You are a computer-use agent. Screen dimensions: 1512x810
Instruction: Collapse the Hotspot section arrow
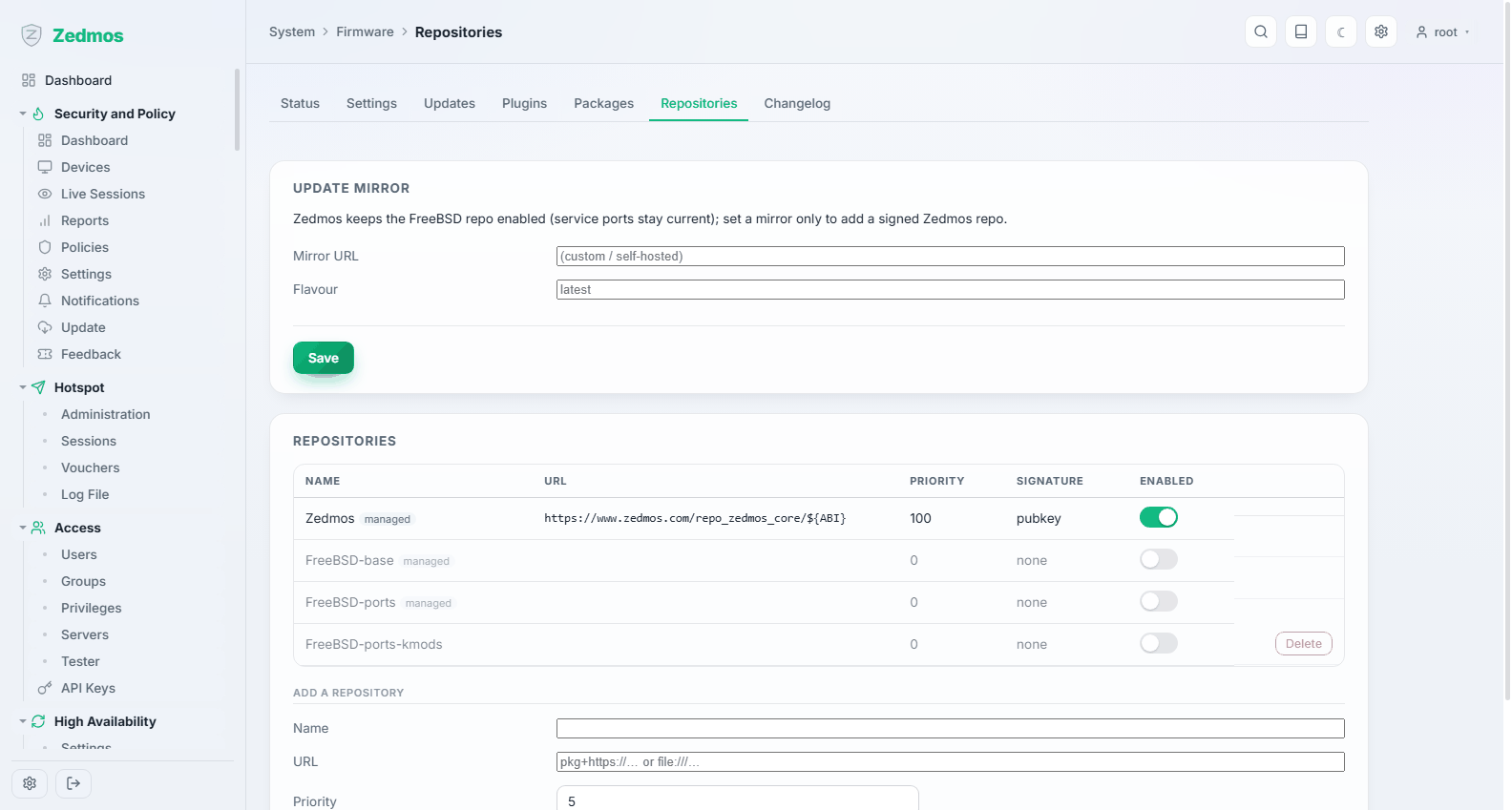(x=23, y=387)
